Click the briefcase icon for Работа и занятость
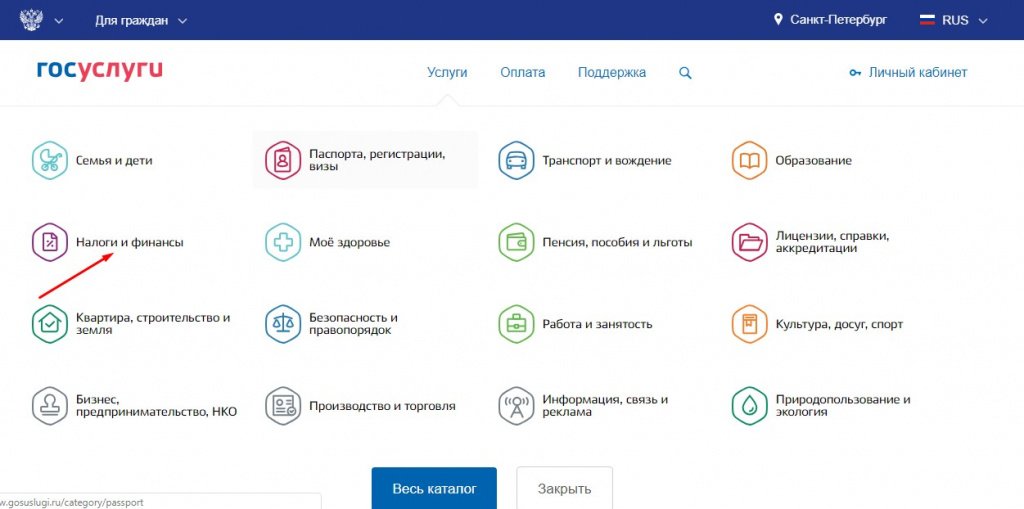Viewport: 1024px width, 509px height. 516,324
